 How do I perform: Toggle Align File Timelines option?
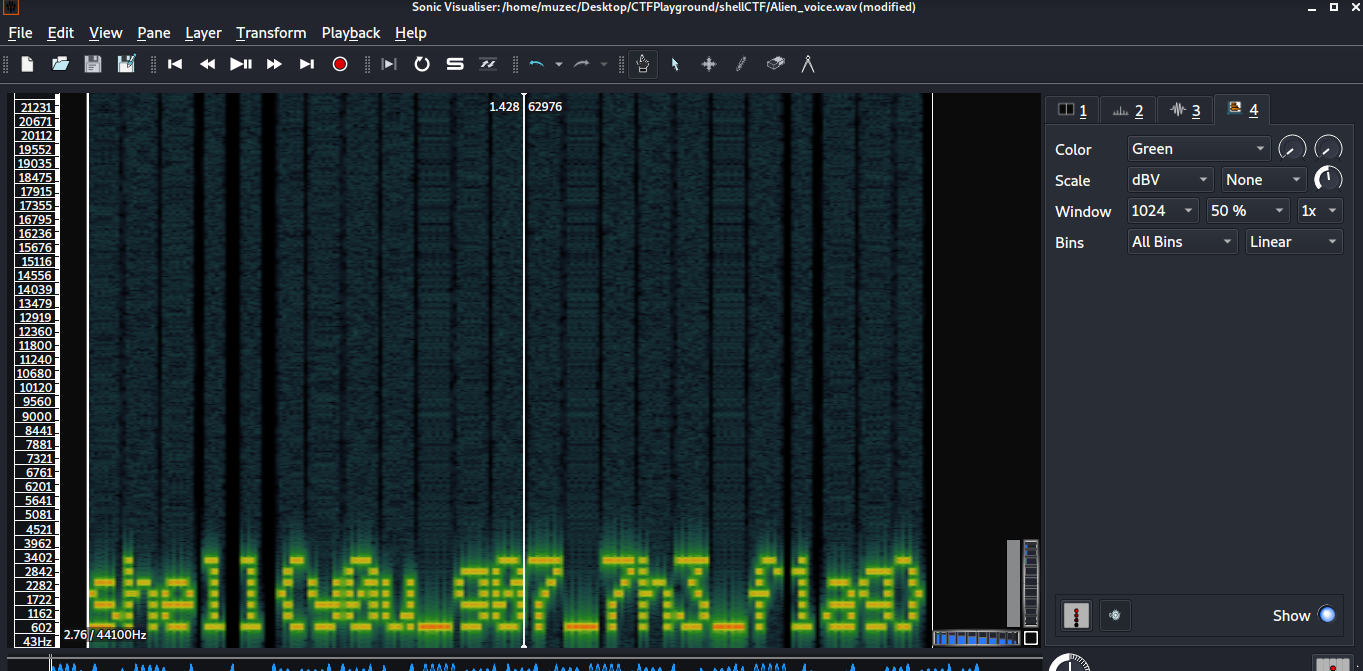click(488, 64)
